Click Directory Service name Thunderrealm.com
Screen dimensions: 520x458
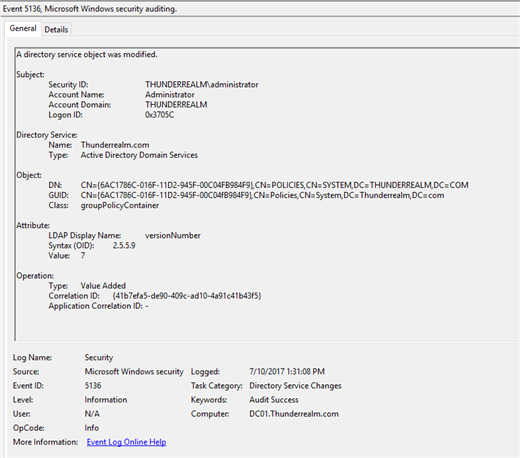click(x=115, y=145)
